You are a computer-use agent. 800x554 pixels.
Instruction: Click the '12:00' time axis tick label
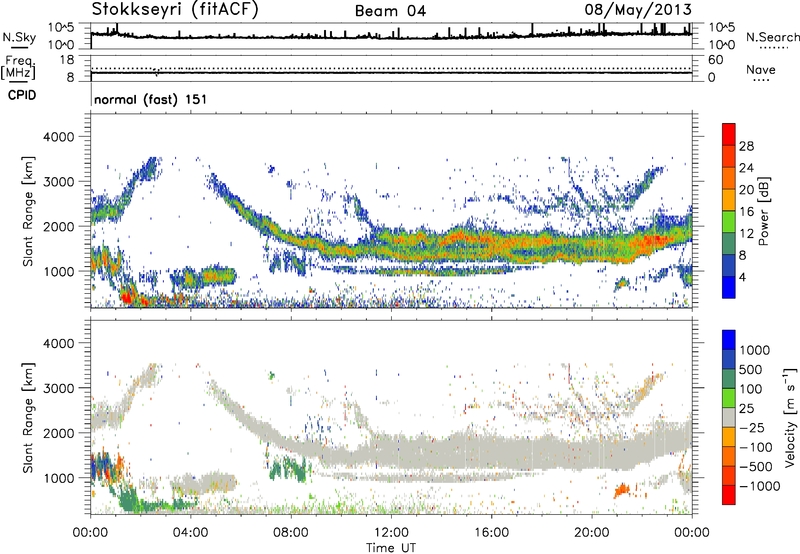[391, 533]
